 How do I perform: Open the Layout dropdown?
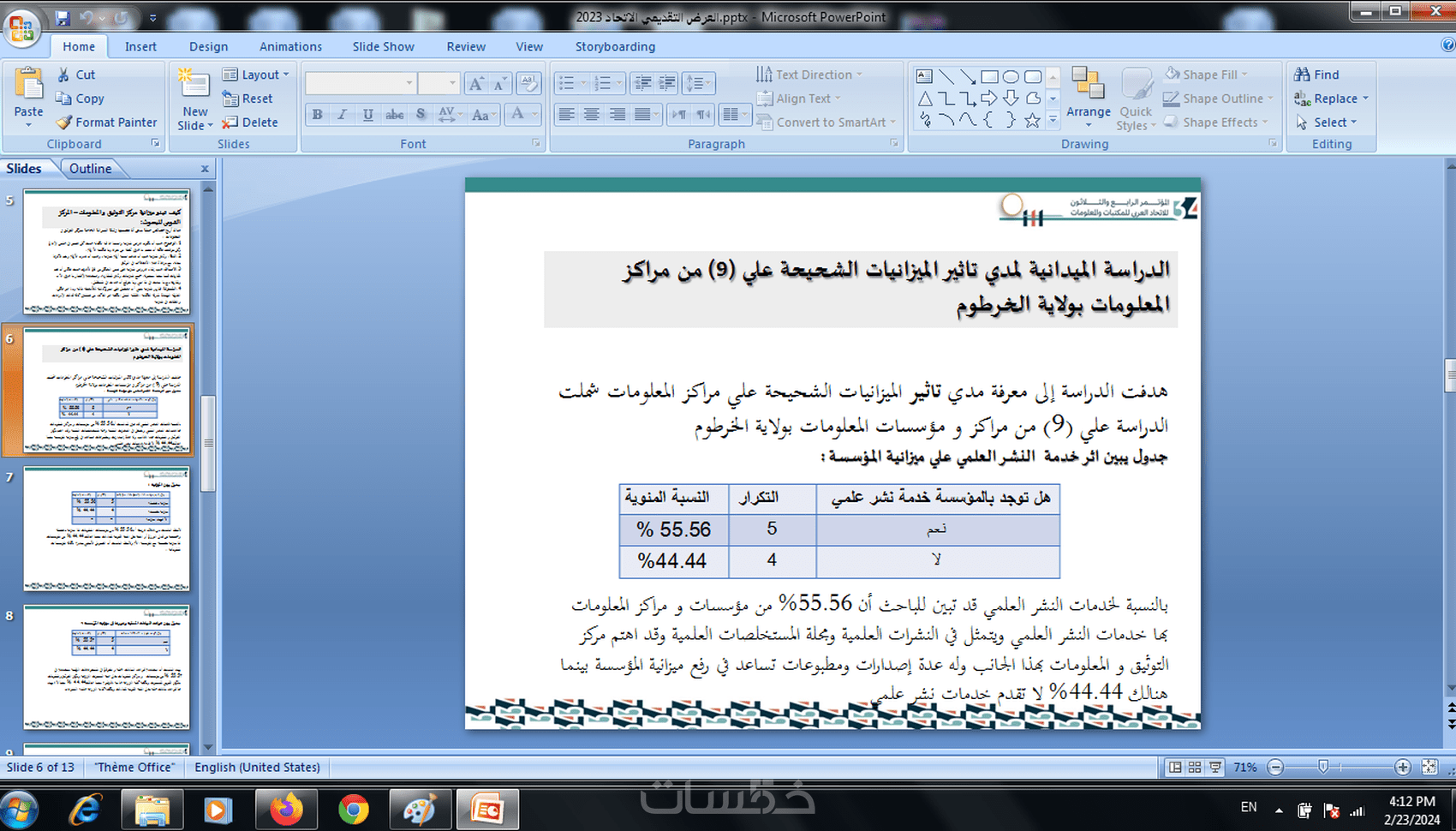click(256, 75)
